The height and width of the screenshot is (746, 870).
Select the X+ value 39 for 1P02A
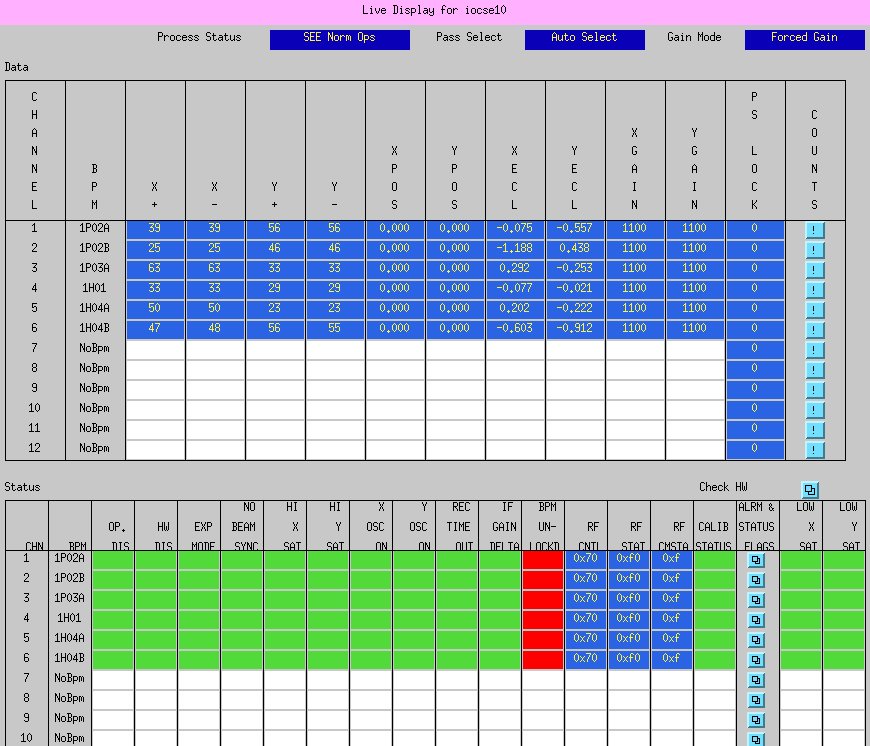pyautogui.click(x=155, y=229)
